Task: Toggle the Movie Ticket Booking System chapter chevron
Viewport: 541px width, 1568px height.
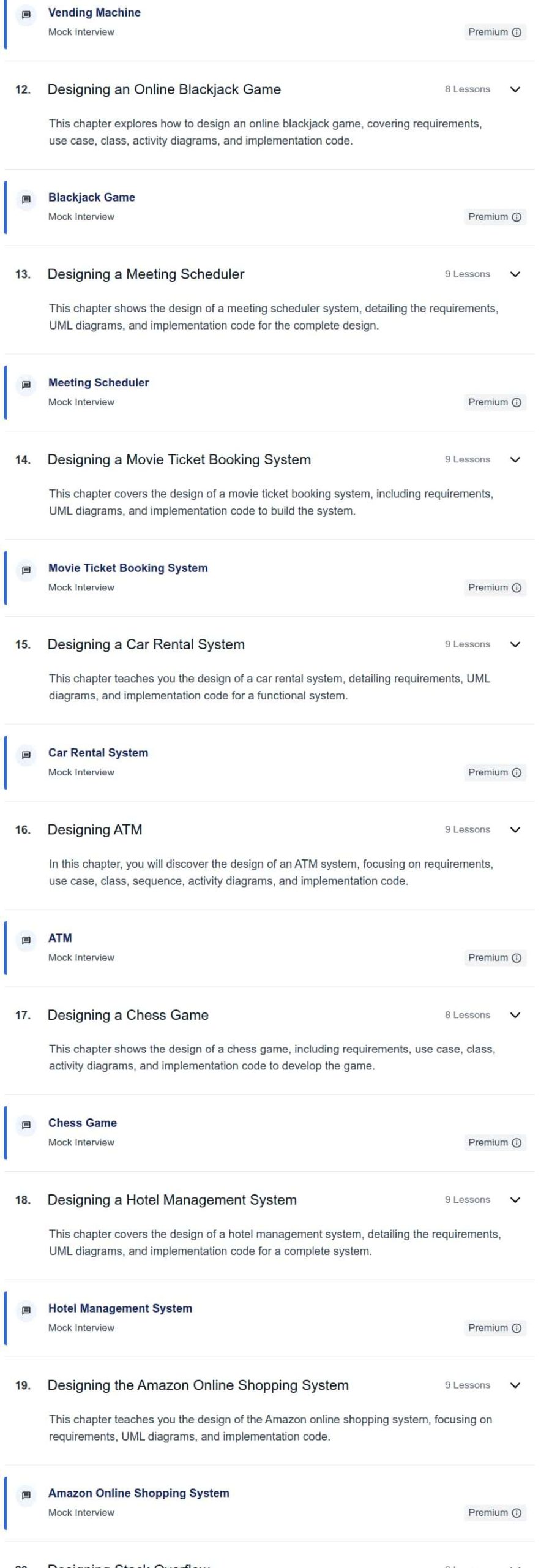Action: point(515,459)
